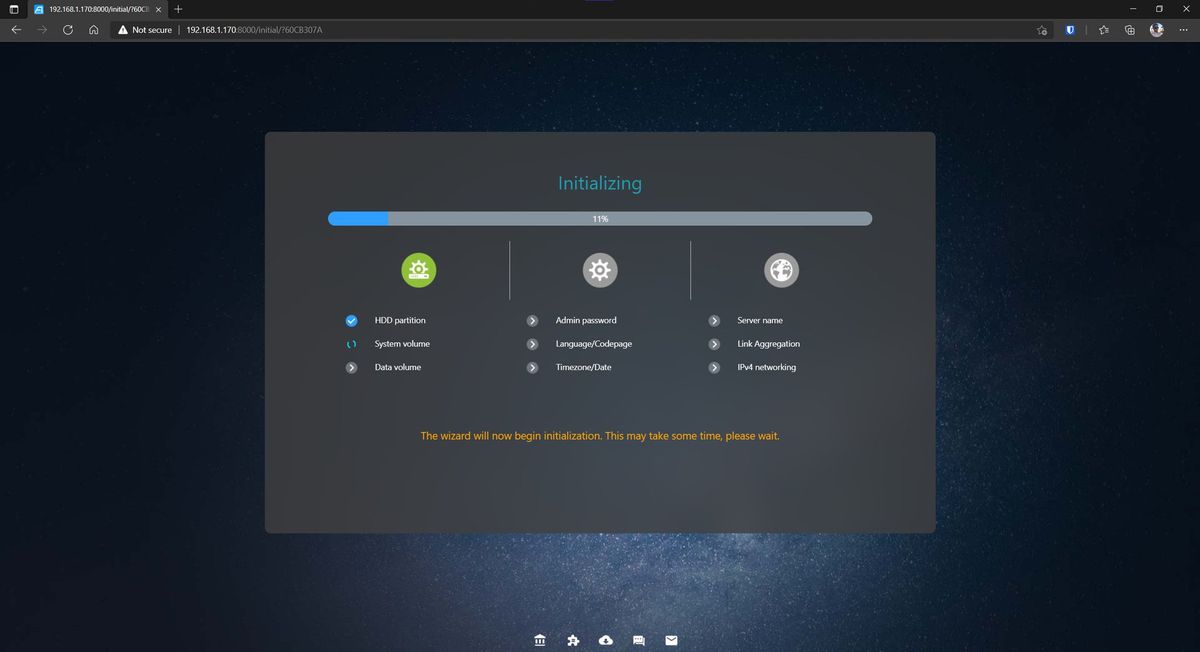
Task: Click the Not secure warning indicator
Action: point(146,30)
